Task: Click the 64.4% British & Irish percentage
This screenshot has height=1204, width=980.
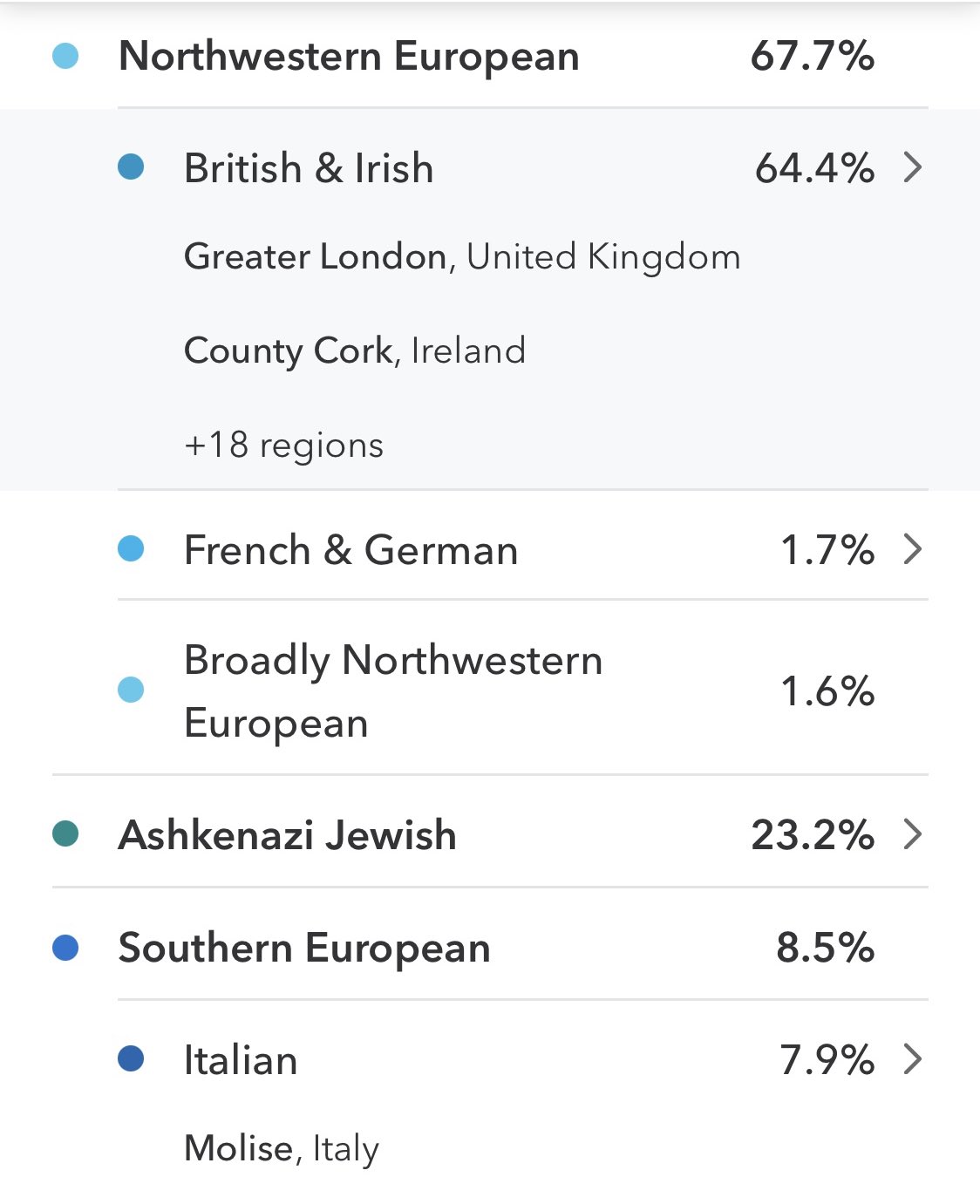Action: (814, 167)
